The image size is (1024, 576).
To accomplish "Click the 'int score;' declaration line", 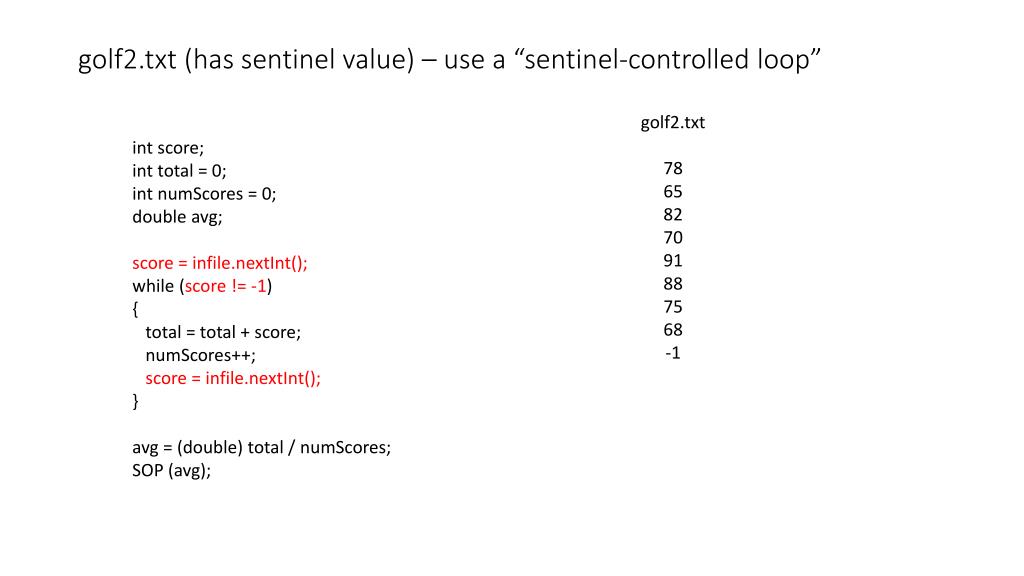I will 167,148.
